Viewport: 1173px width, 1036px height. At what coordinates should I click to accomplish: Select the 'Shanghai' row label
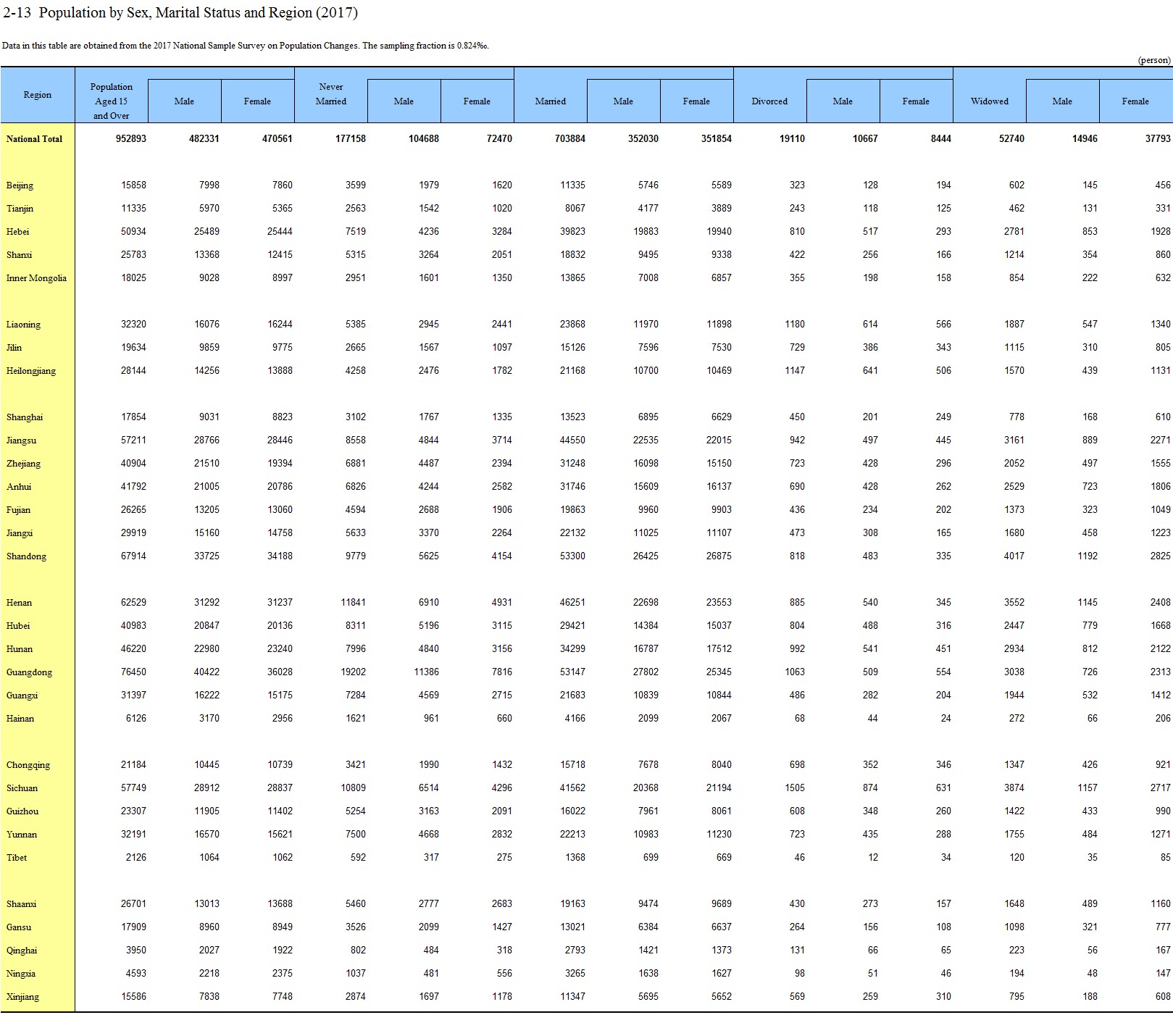[25, 417]
